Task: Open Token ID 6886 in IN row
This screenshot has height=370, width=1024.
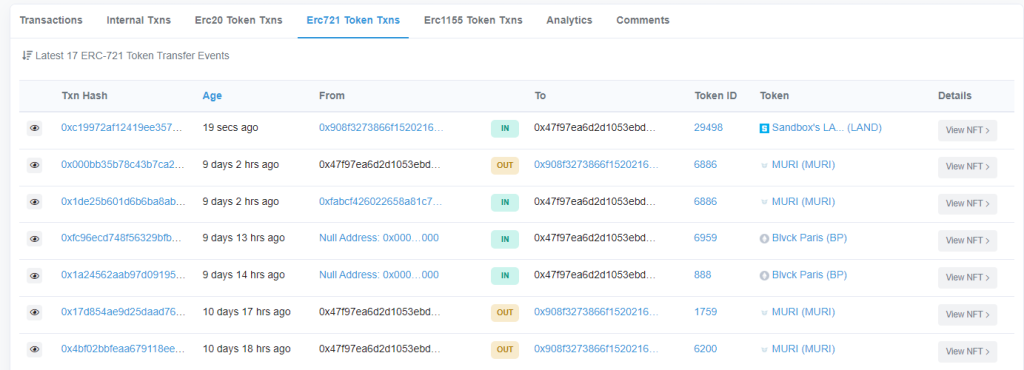Action: click(x=705, y=202)
